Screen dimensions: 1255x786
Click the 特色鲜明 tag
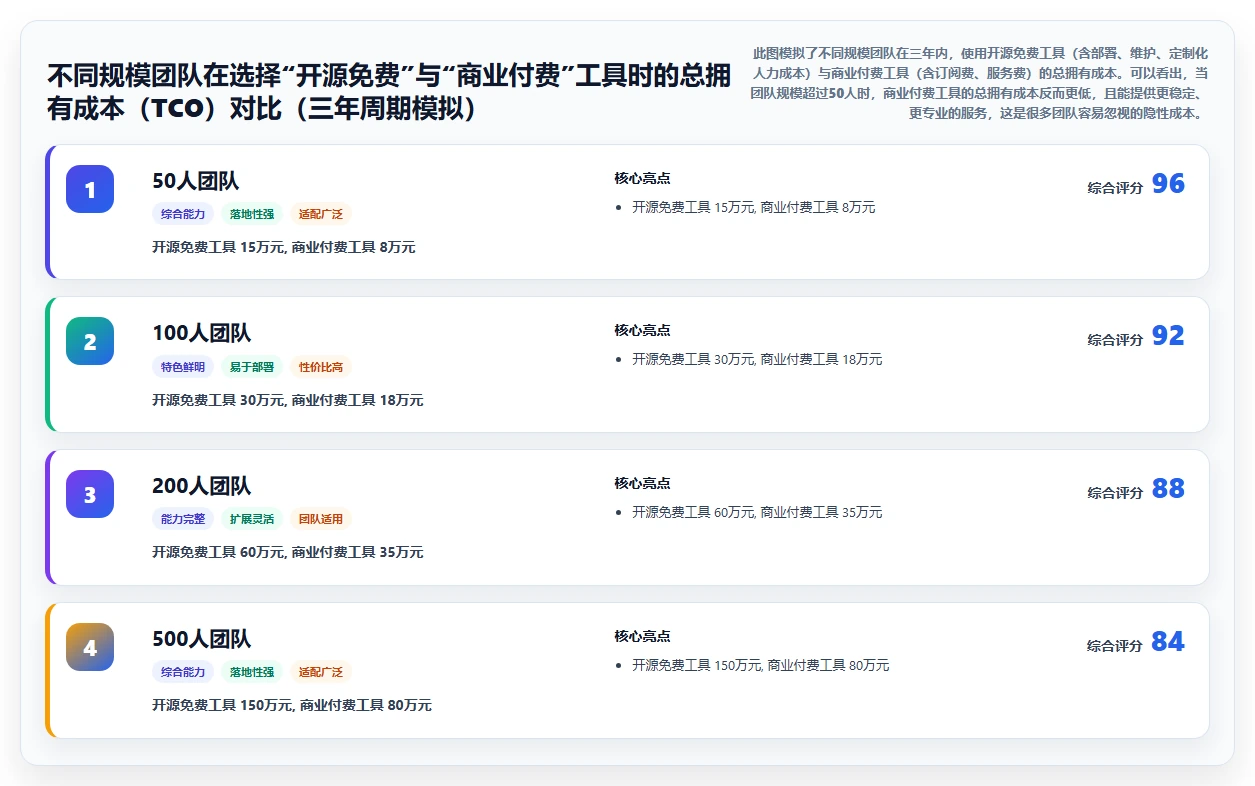(183, 367)
